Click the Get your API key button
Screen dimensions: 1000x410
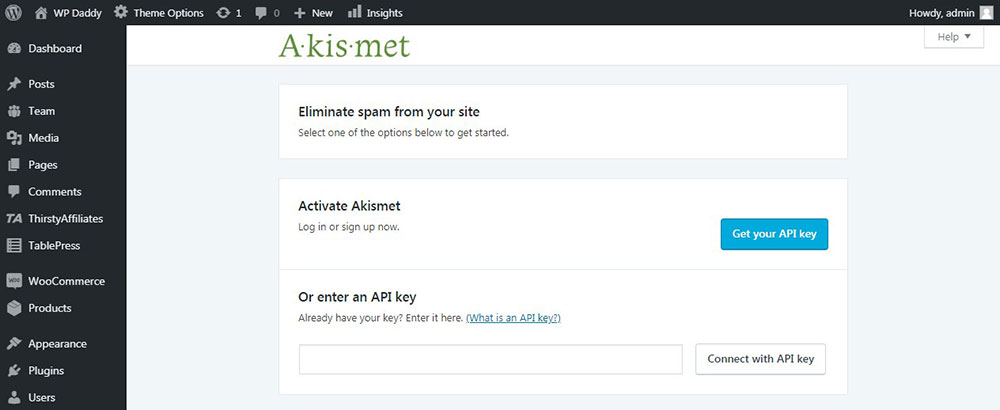[x=774, y=234]
